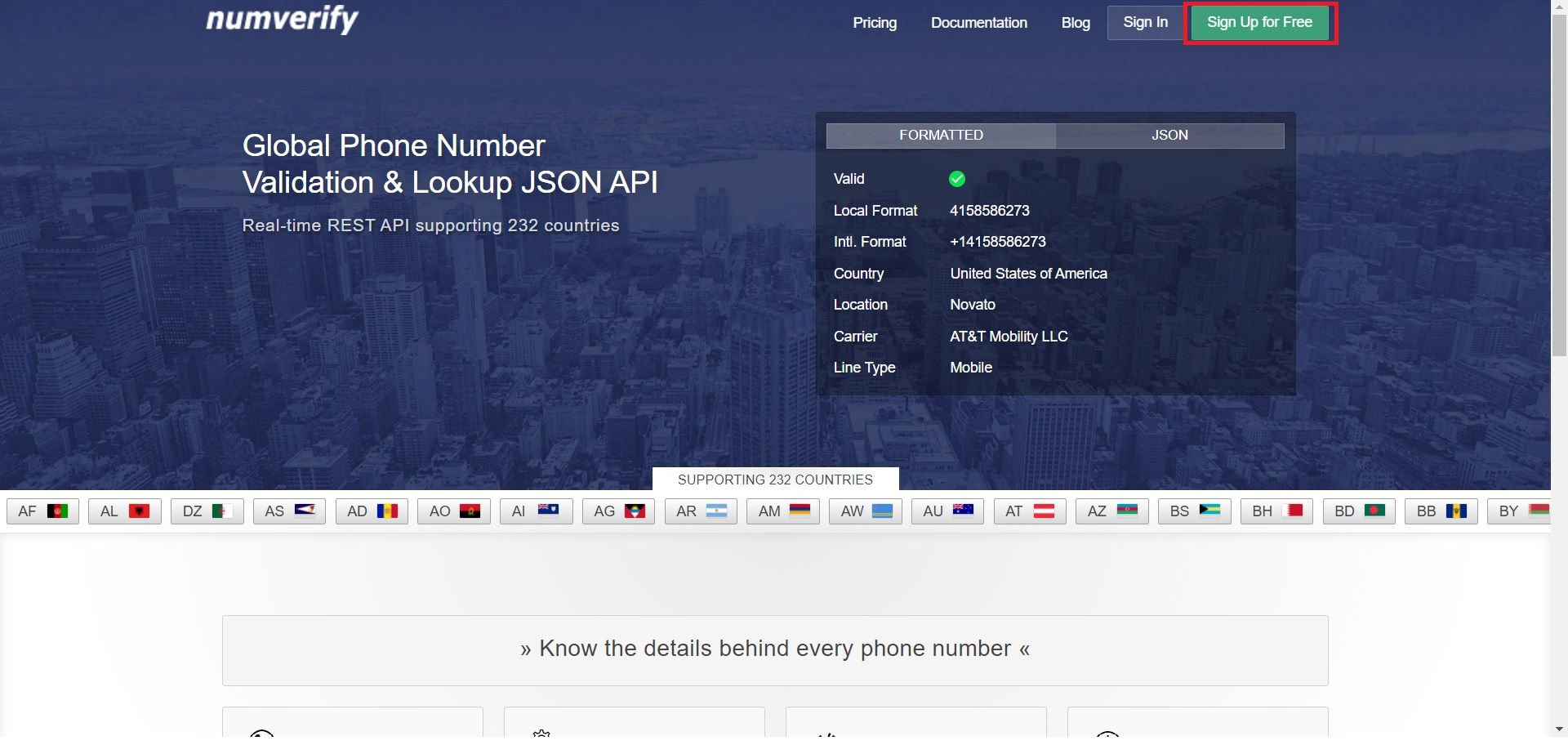Click the Know the details banner

(x=775, y=650)
